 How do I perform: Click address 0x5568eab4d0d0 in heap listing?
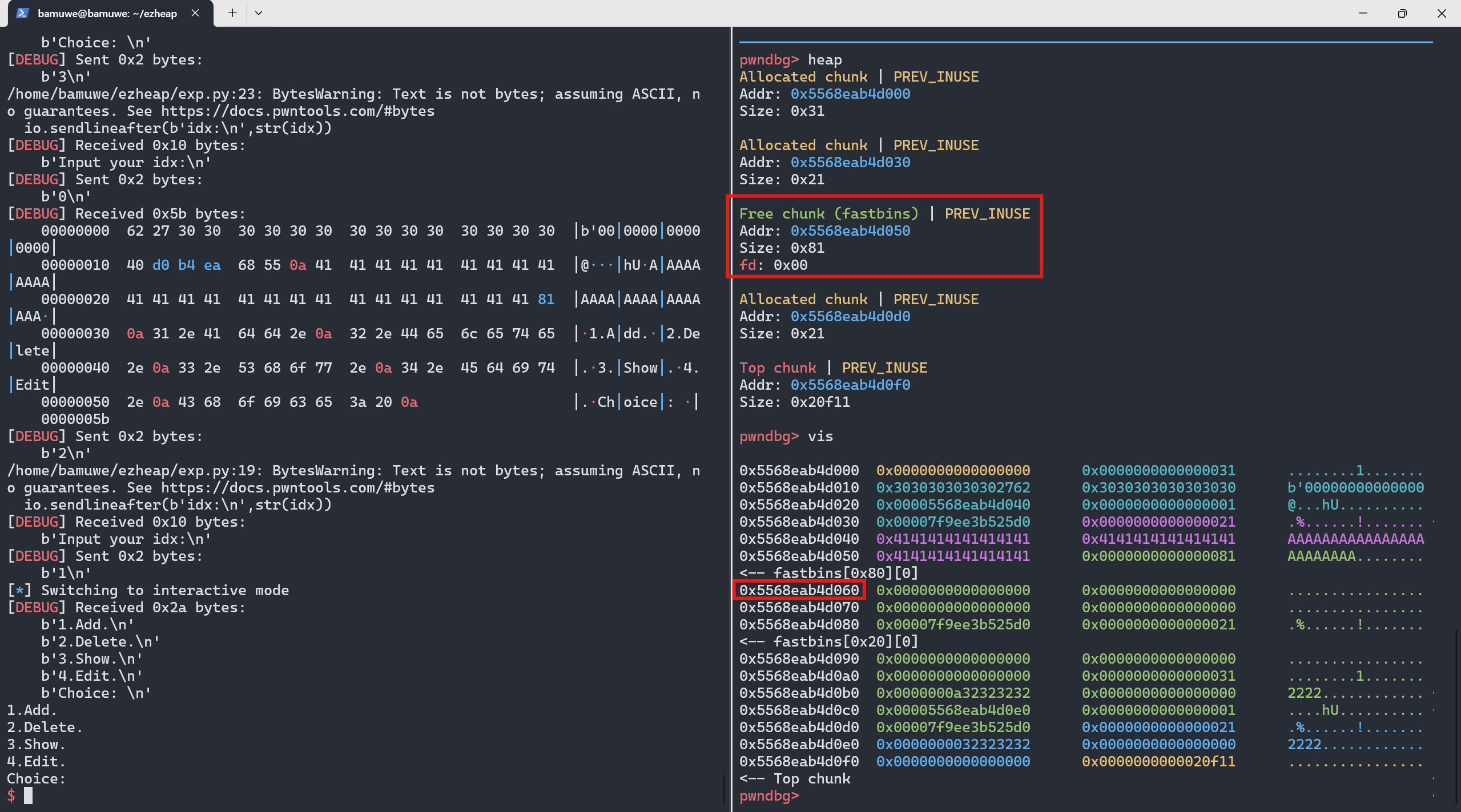click(850, 316)
